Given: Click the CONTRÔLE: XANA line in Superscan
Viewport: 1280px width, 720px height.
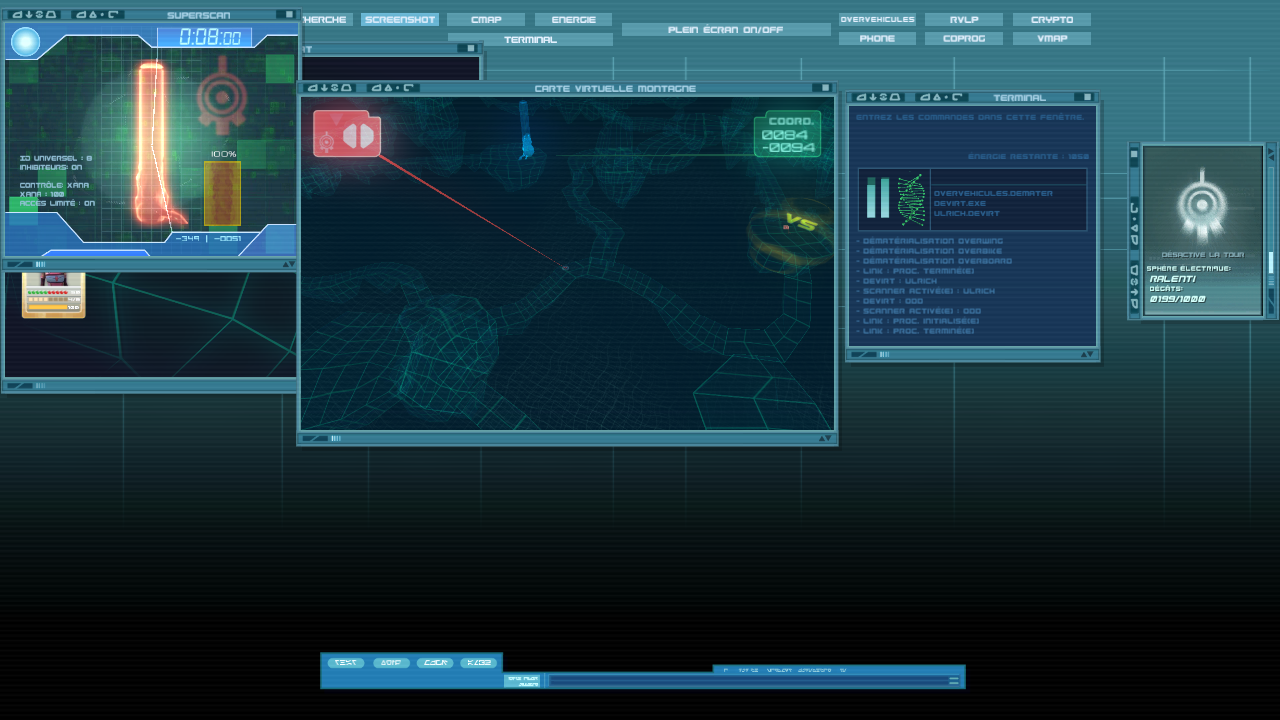Looking at the screenshot, I should [54, 185].
